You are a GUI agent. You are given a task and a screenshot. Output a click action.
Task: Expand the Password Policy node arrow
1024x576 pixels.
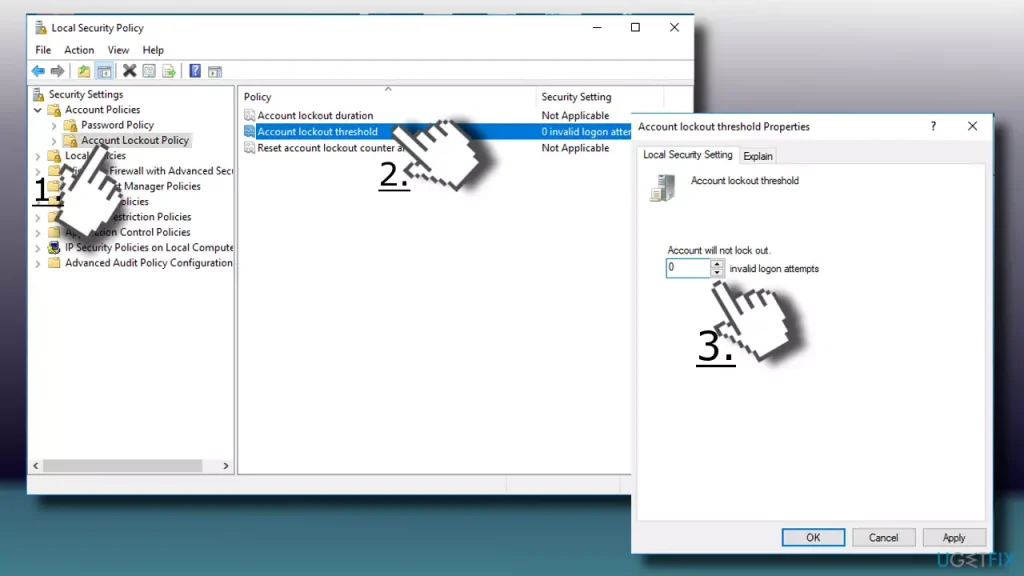click(54, 126)
